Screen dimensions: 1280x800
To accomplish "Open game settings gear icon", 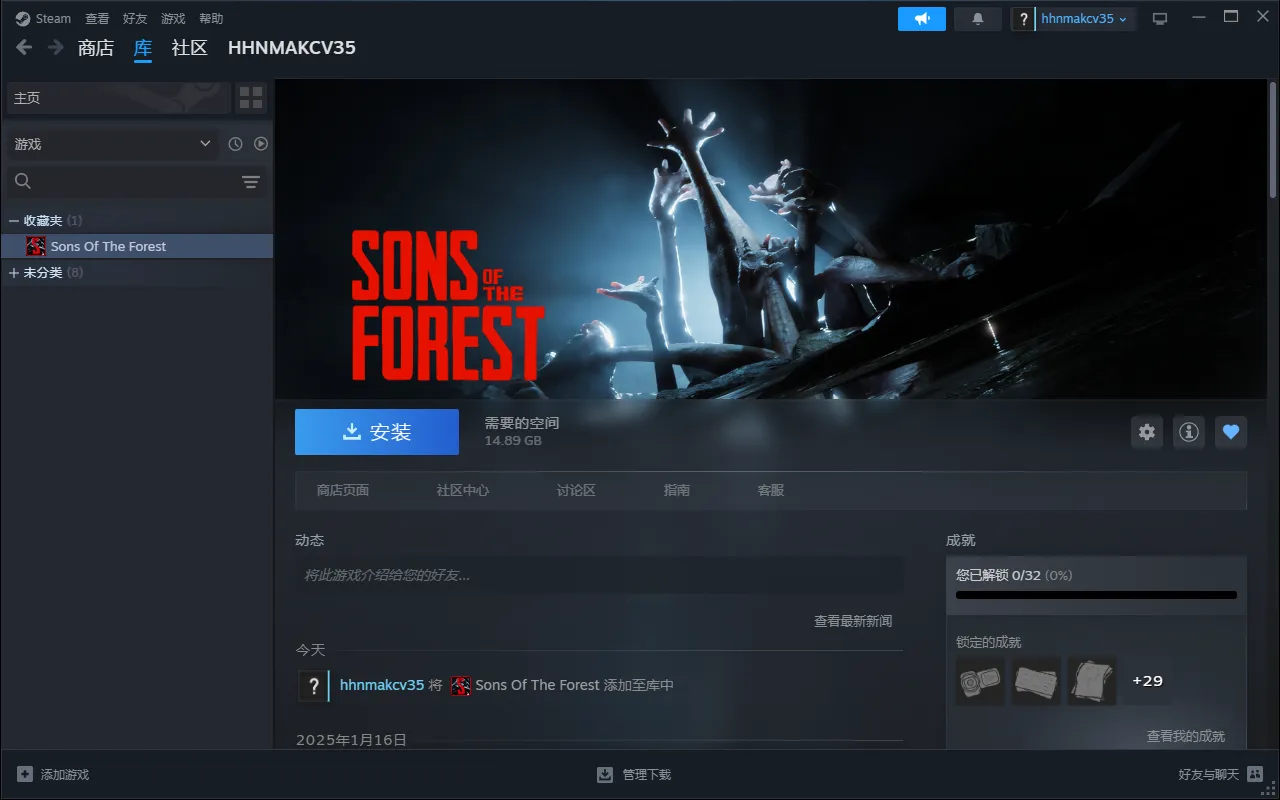I will point(1147,432).
